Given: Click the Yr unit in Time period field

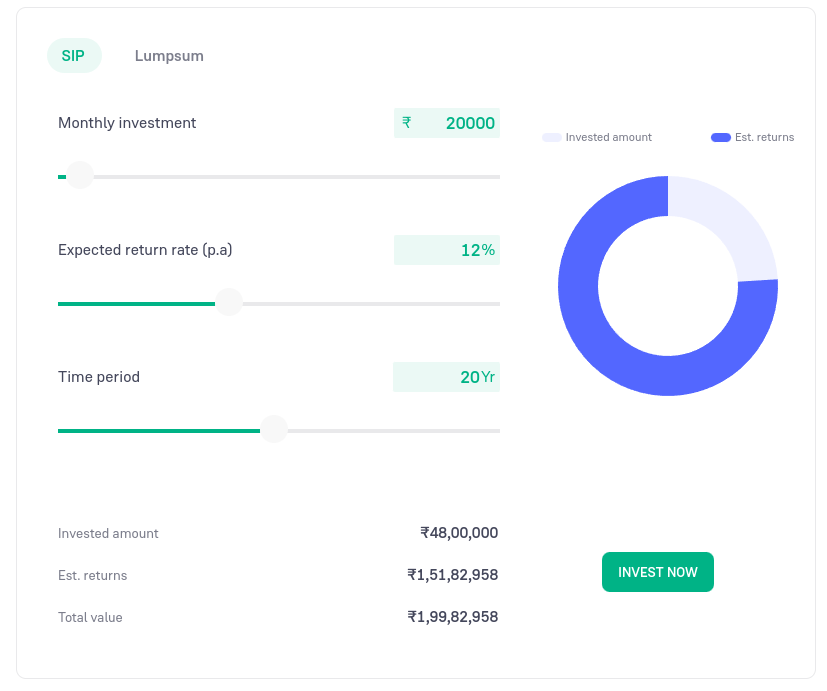Looking at the screenshot, I should pos(488,377).
